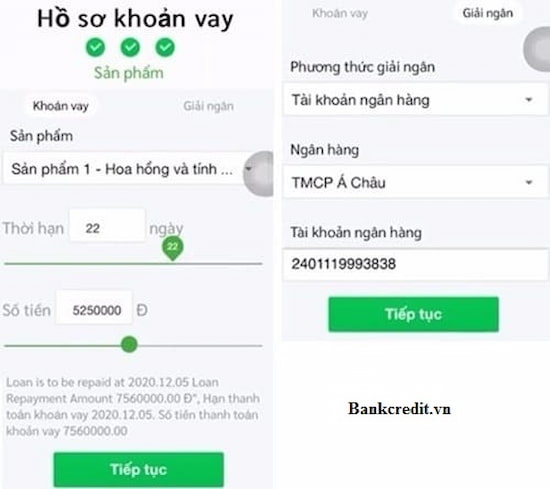Open the TMCP Á Châu bank dropdown
The height and width of the screenshot is (489, 550).
tap(415, 182)
